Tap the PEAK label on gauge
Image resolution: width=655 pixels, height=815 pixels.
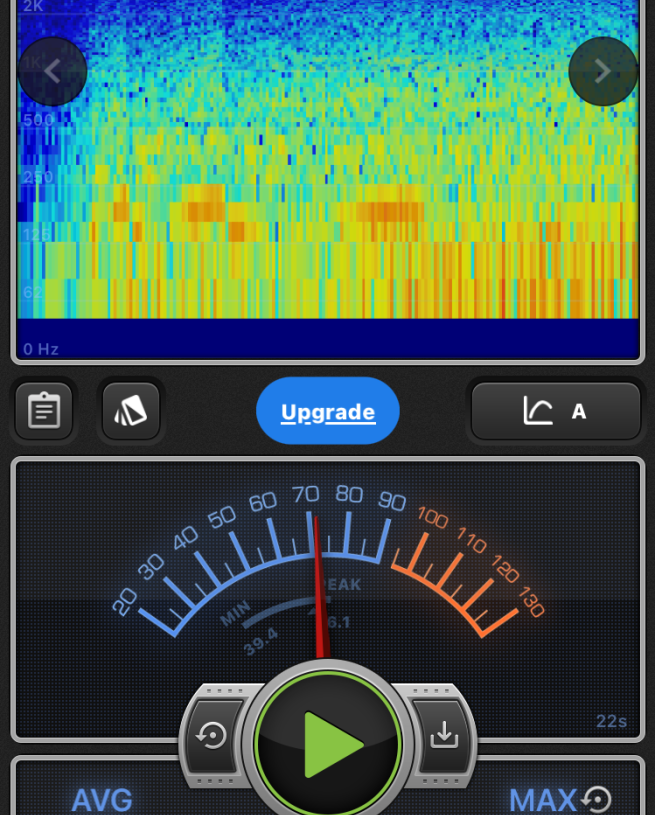(340, 585)
